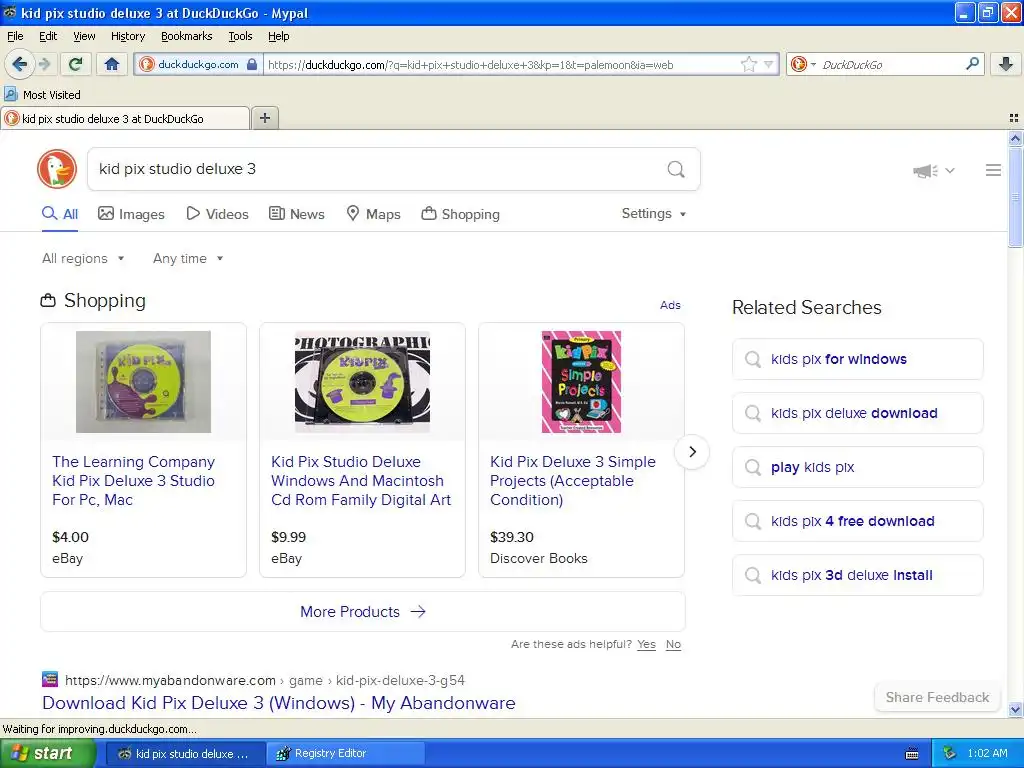Click the scrollbar down arrow
The height and width of the screenshot is (768, 1024).
pos(1015,709)
